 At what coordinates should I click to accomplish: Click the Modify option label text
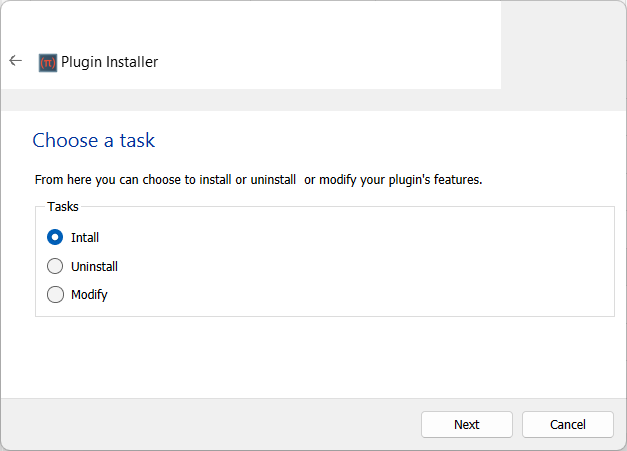pos(89,295)
